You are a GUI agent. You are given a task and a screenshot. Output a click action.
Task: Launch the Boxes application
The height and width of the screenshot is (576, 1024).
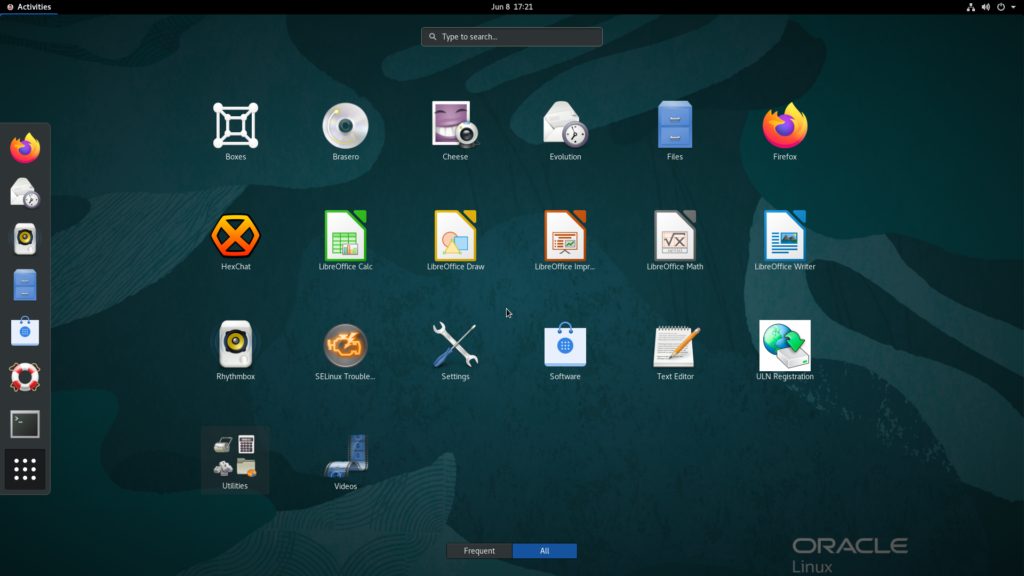[x=235, y=126]
